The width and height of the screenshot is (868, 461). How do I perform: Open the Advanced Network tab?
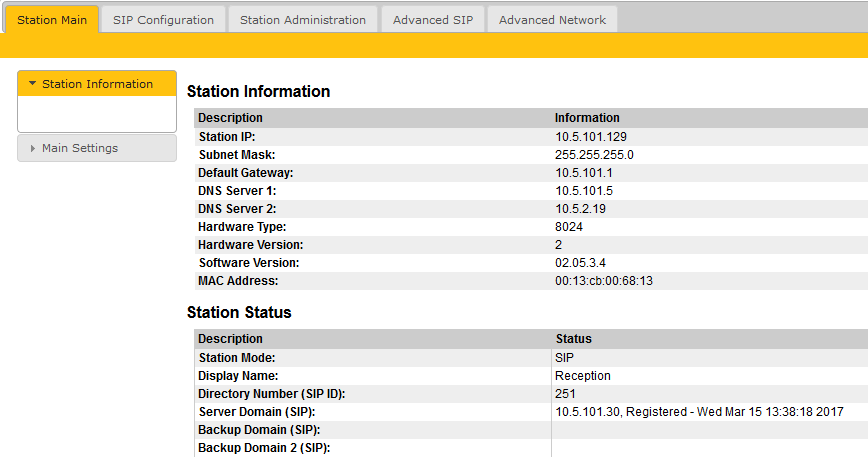tap(552, 20)
